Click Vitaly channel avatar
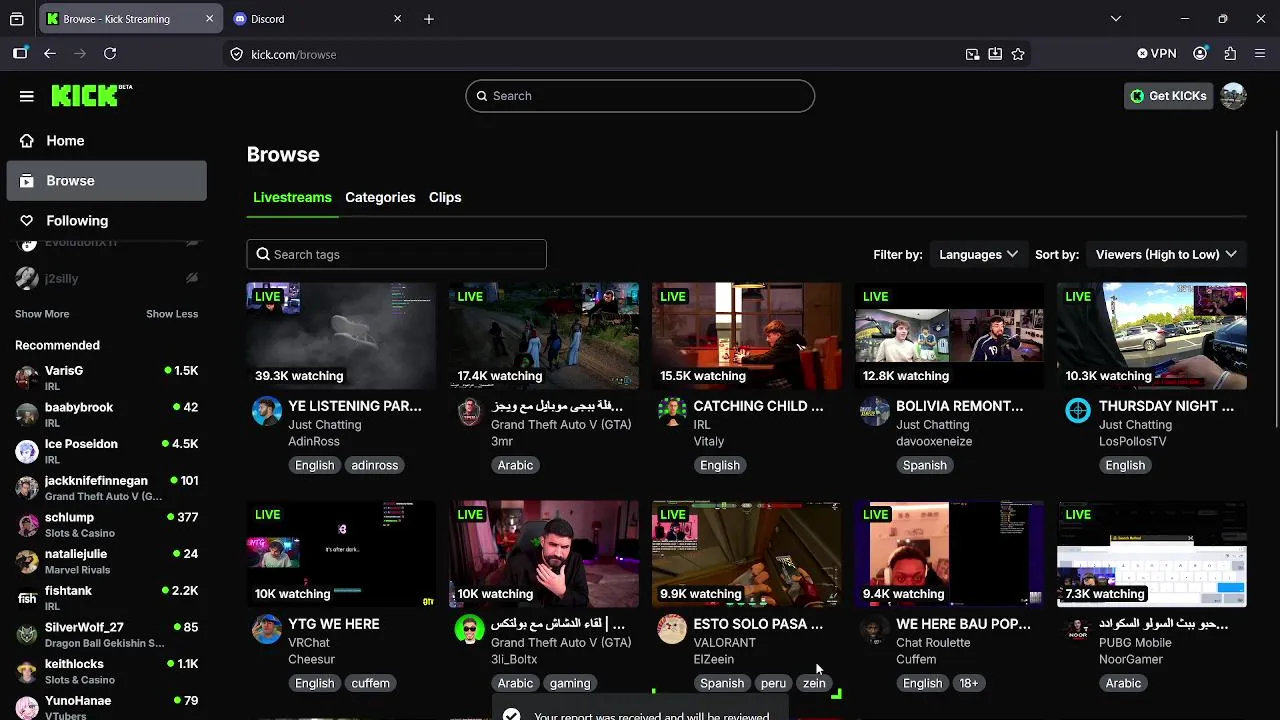 pyautogui.click(x=672, y=411)
